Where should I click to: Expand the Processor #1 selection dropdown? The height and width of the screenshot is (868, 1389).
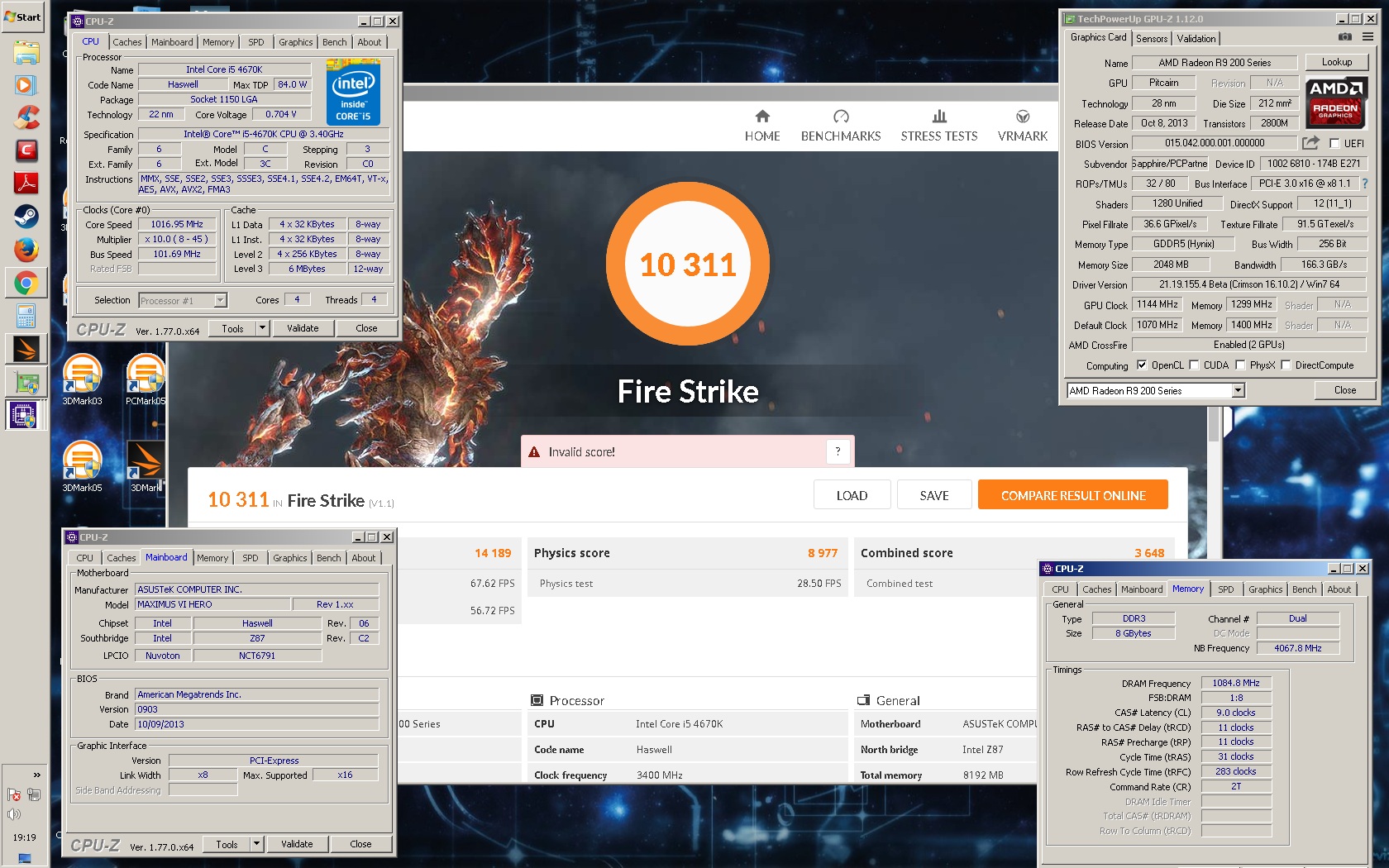(x=220, y=300)
